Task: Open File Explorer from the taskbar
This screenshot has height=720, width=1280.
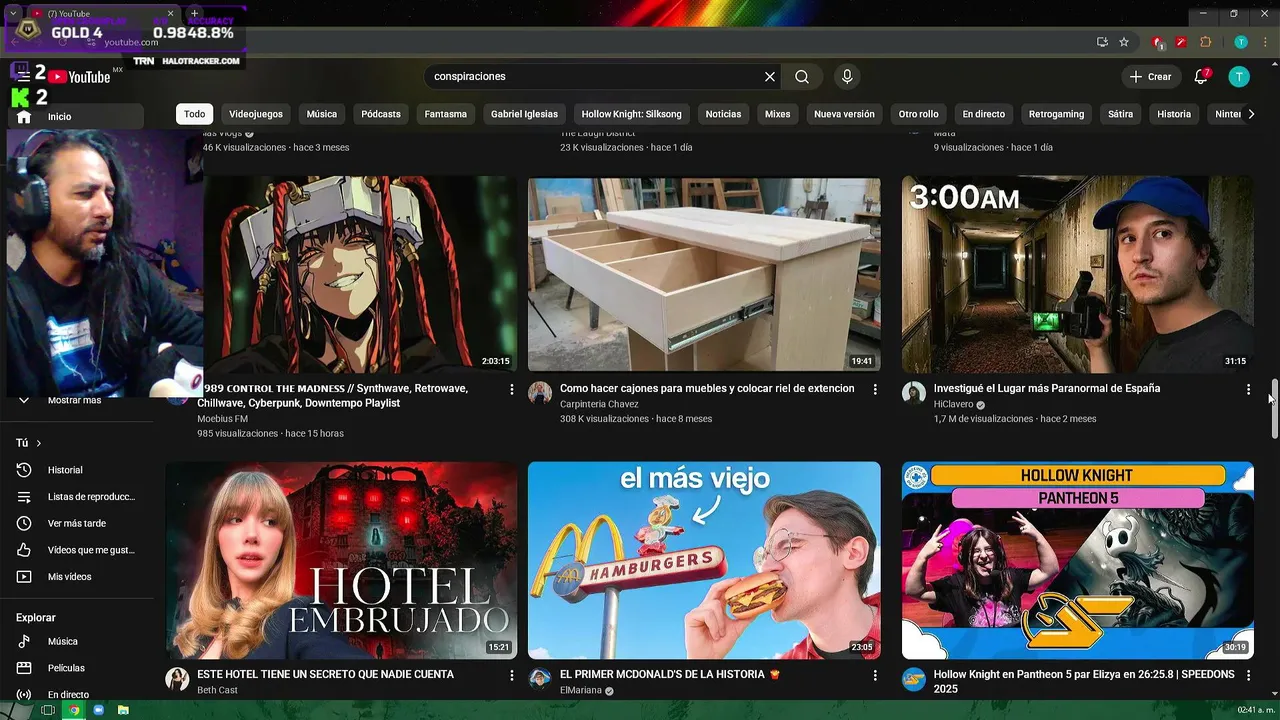Action: [x=123, y=710]
